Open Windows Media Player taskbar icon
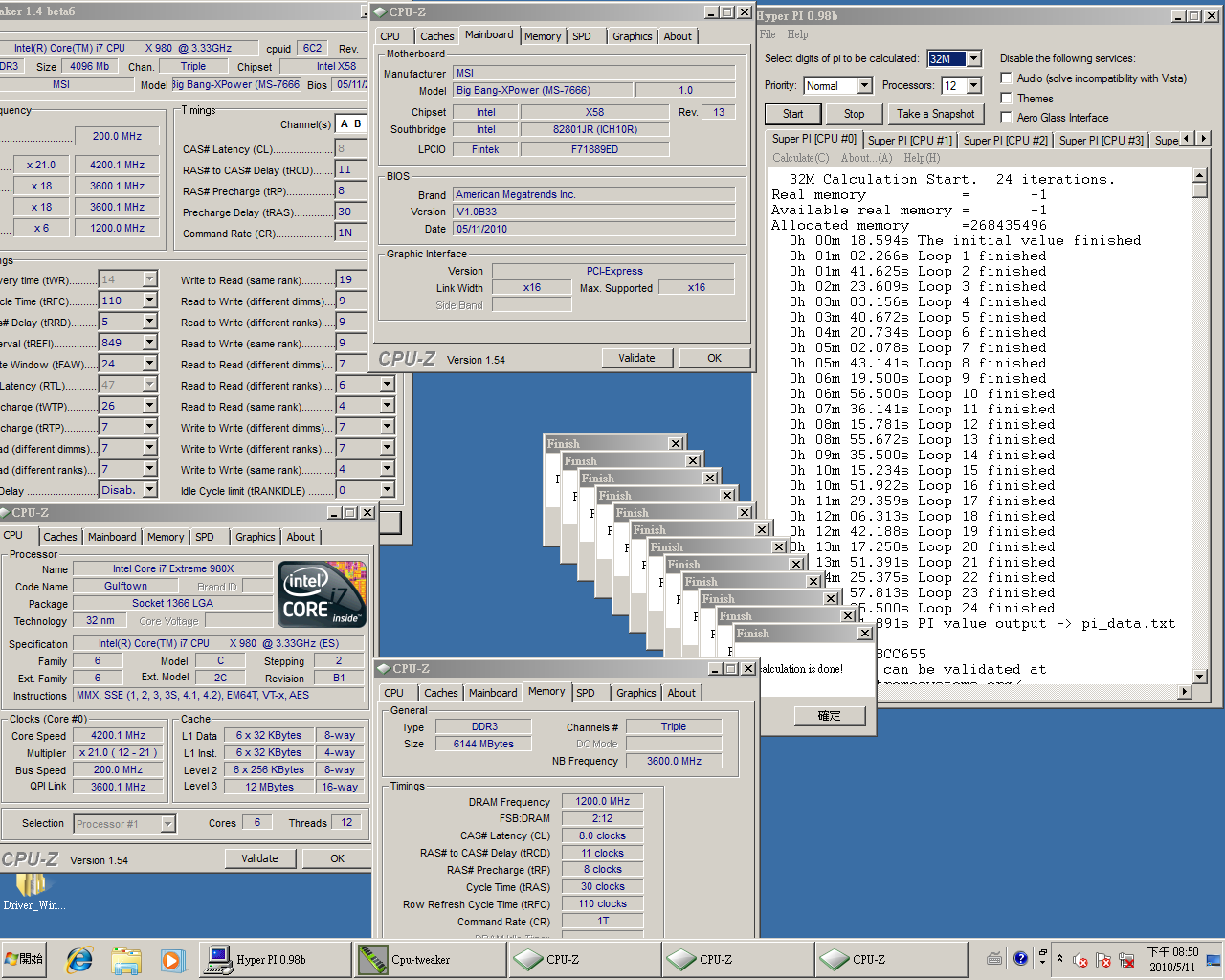1225x980 pixels. coord(172,959)
